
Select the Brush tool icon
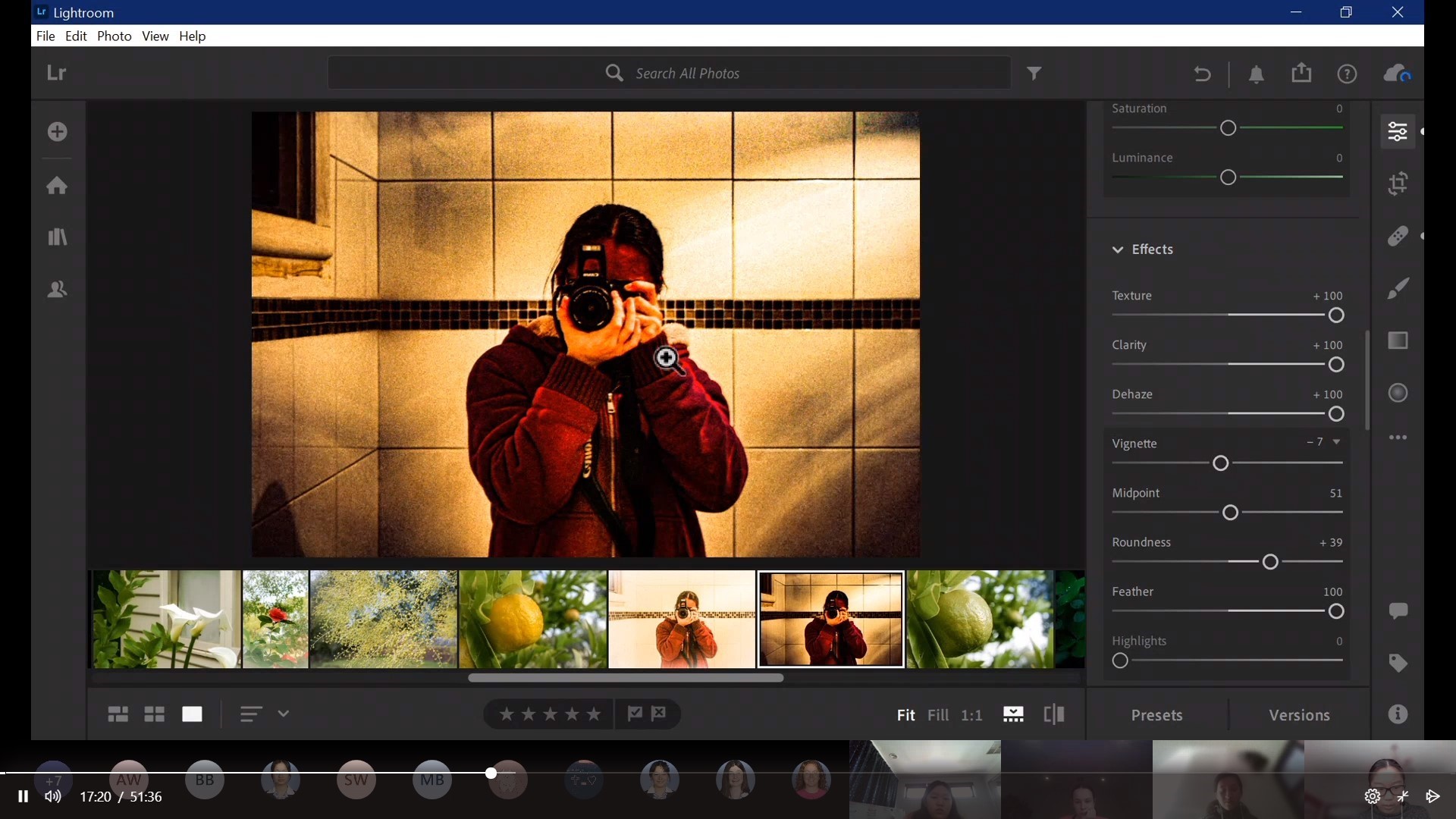click(1398, 288)
